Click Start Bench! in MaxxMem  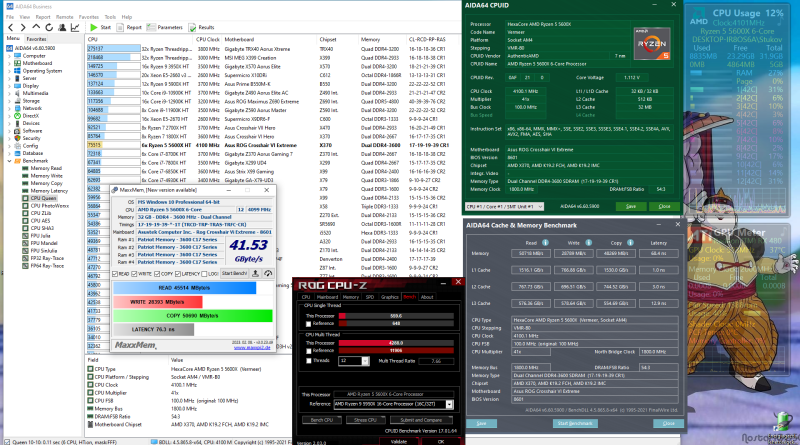click(x=234, y=274)
